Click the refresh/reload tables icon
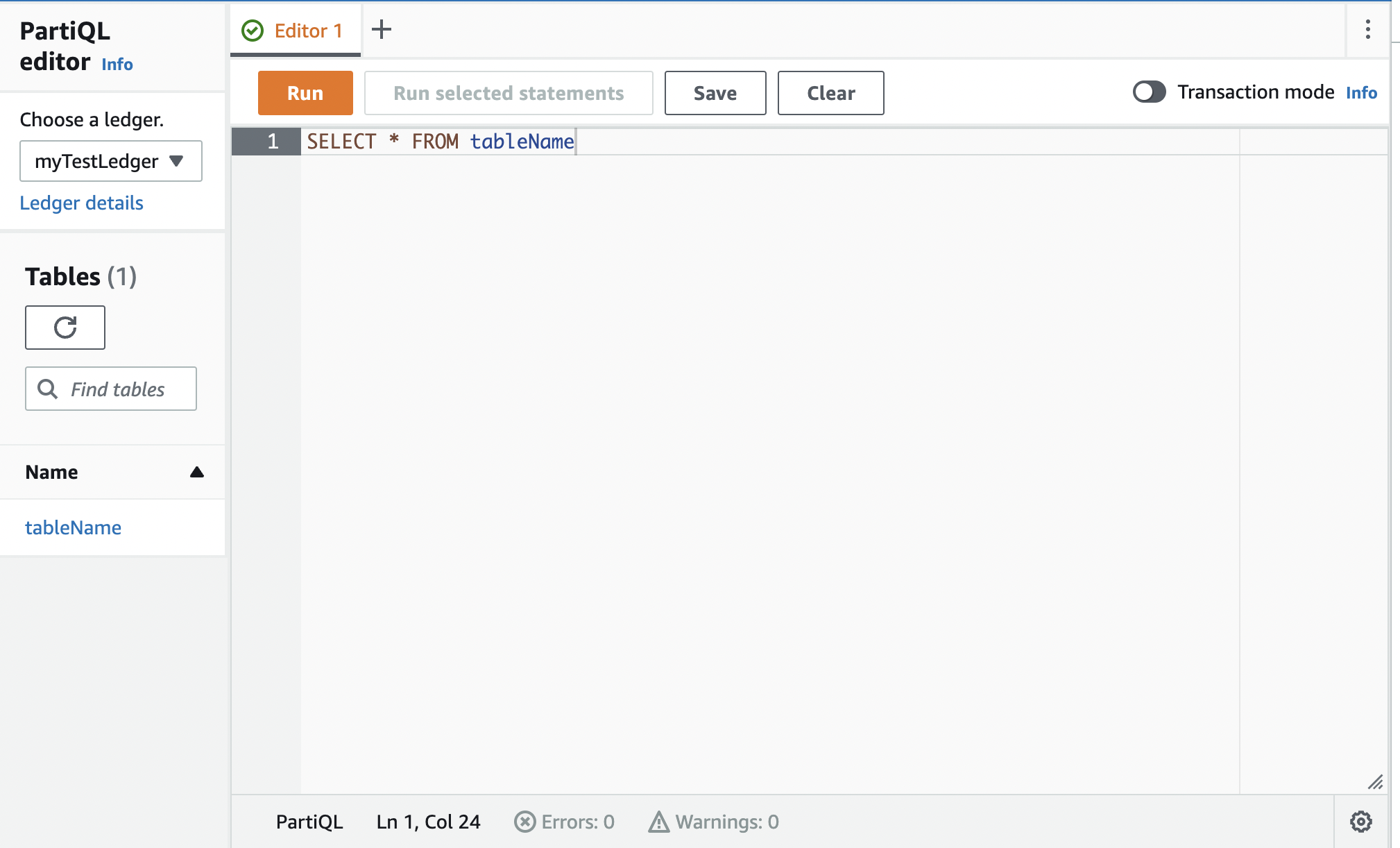The image size is (1400, 848). pos(65,326)
